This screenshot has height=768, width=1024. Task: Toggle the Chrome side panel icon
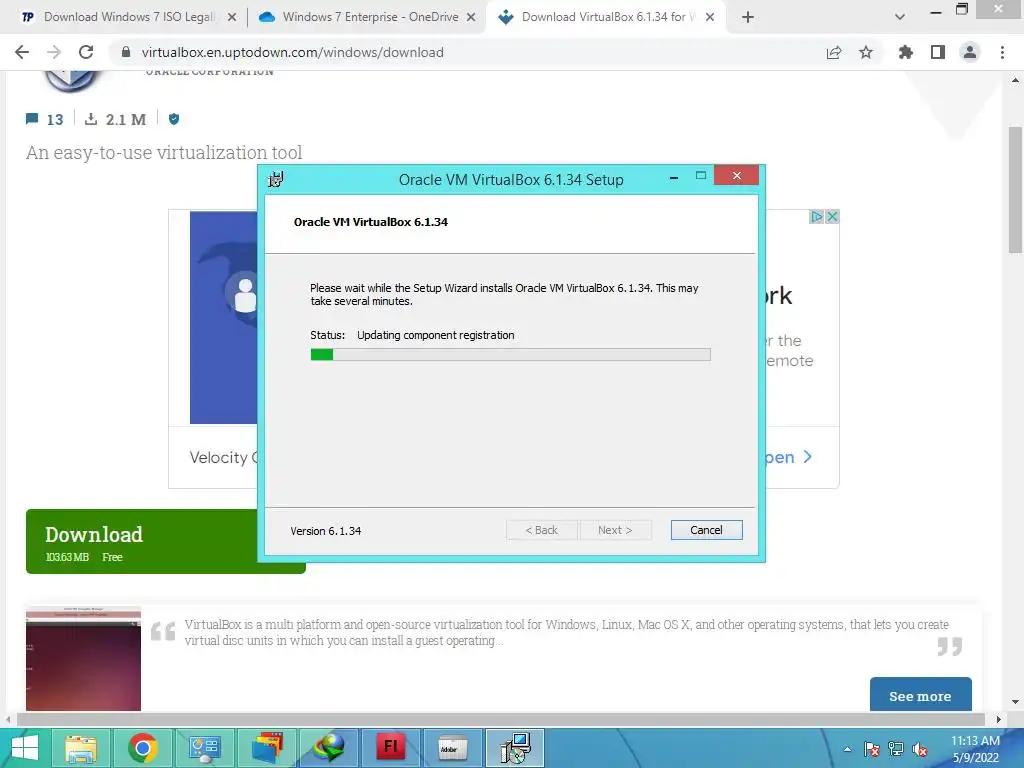(x=938, y=52)
